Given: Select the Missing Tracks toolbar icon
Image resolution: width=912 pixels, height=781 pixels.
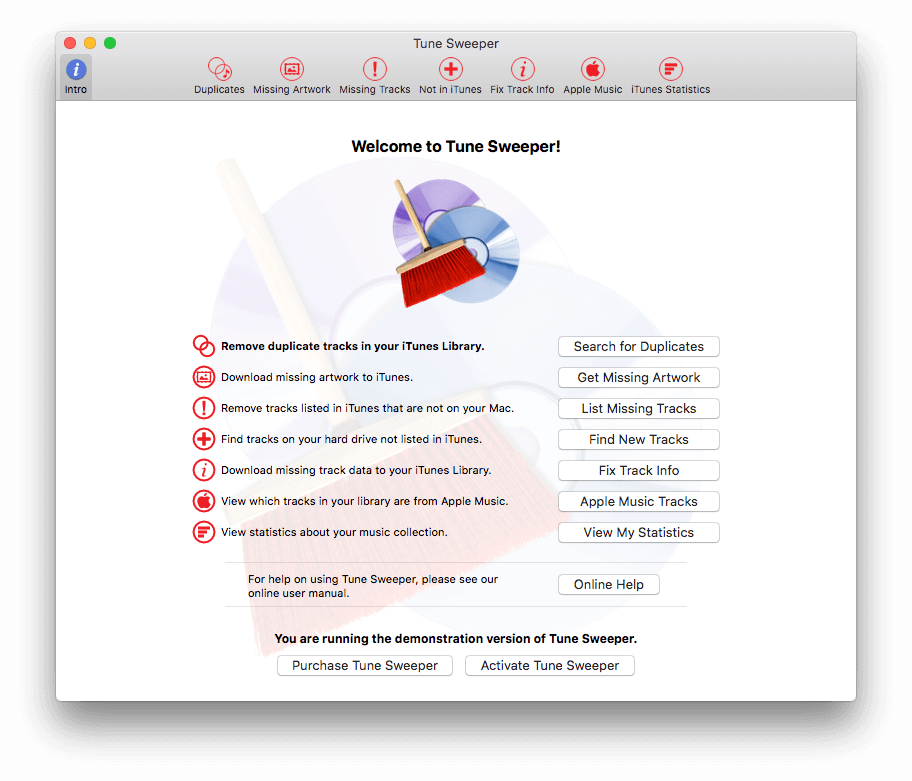Looking at the screenshot, I should click(x=375, y=77).
